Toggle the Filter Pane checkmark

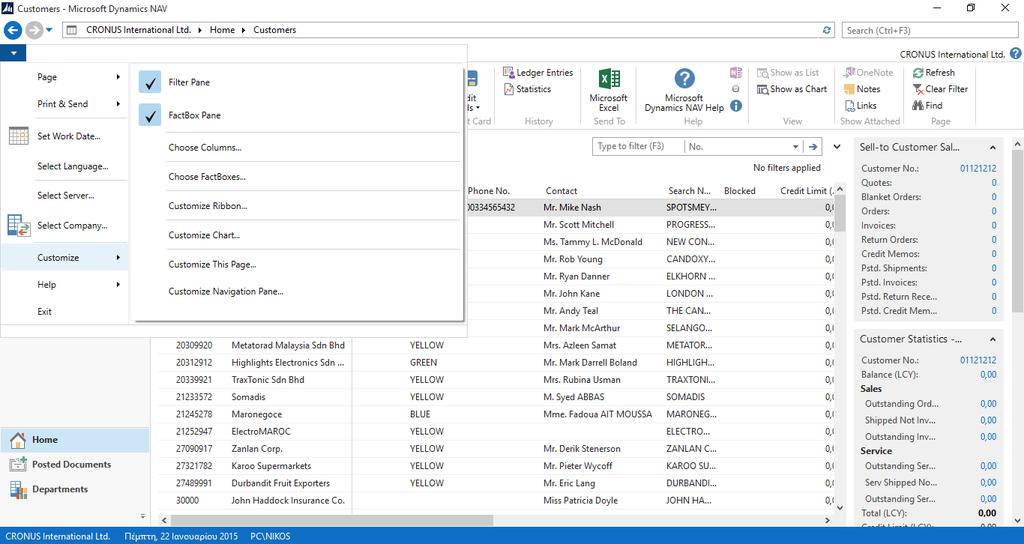click(x=150, y=82)
